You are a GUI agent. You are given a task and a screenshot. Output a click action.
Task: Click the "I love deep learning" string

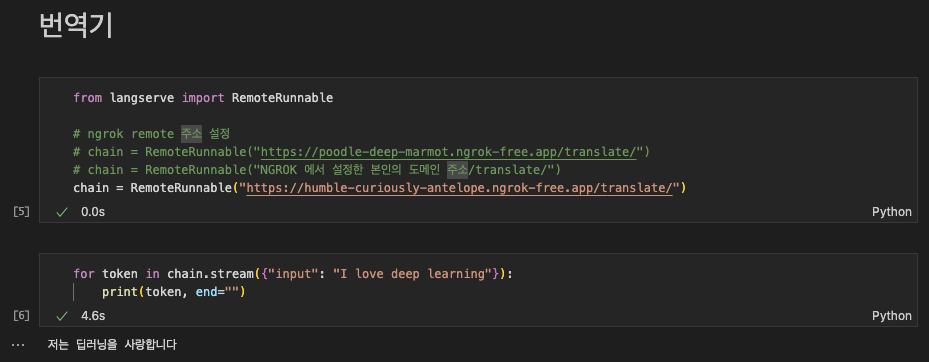pos(413,274)
